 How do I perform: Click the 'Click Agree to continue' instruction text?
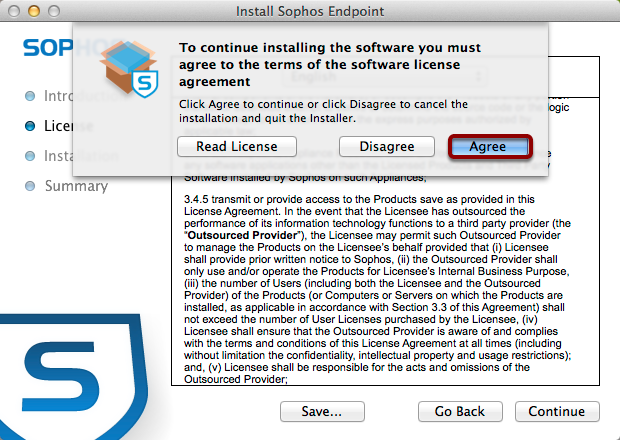click(323, 111)
